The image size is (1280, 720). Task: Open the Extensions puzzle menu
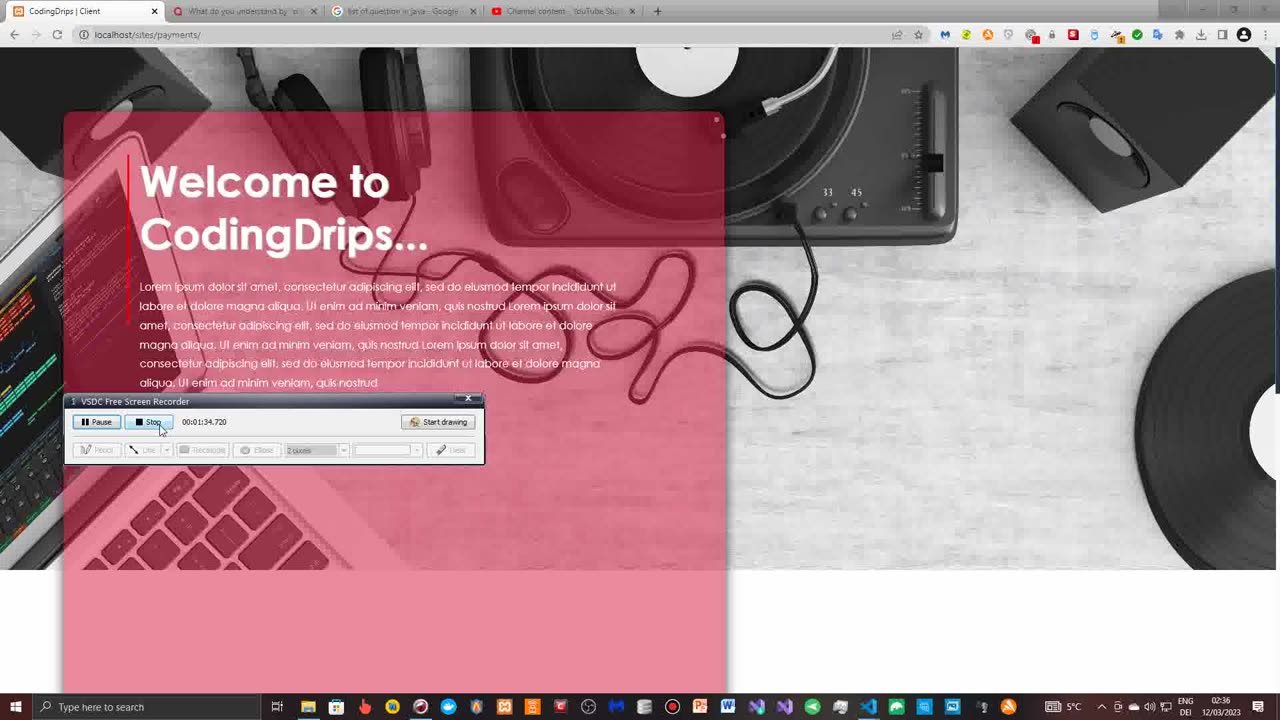[1180, 35]
